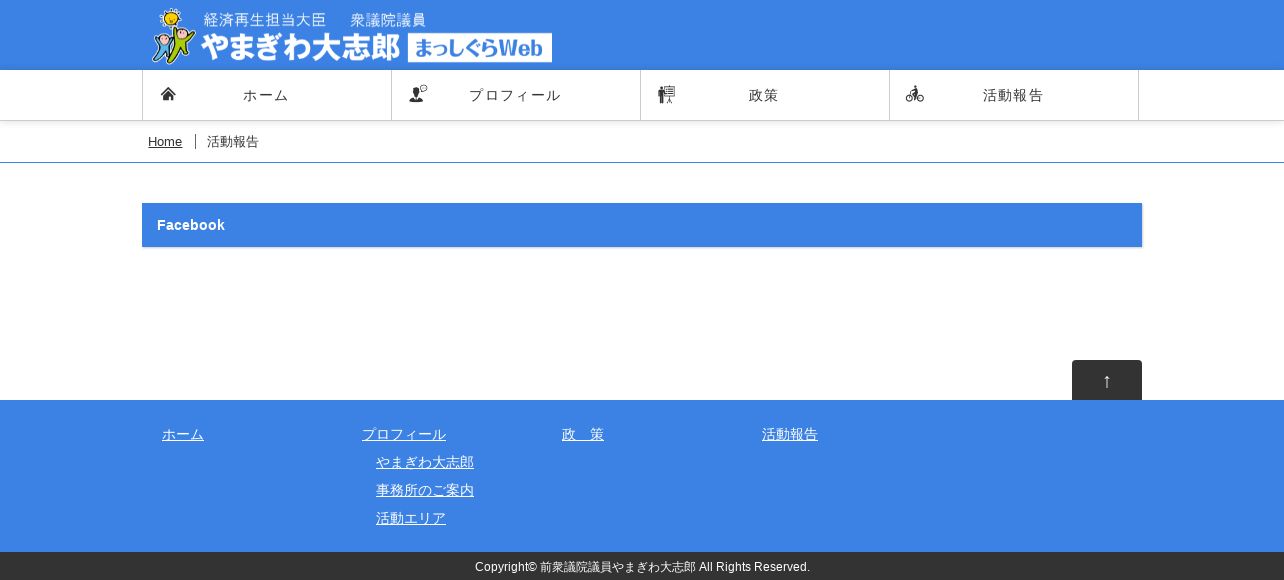Click the copyright text in footer bar
Viewport: 1284px width, 580px height.
[x=642, y=567]
